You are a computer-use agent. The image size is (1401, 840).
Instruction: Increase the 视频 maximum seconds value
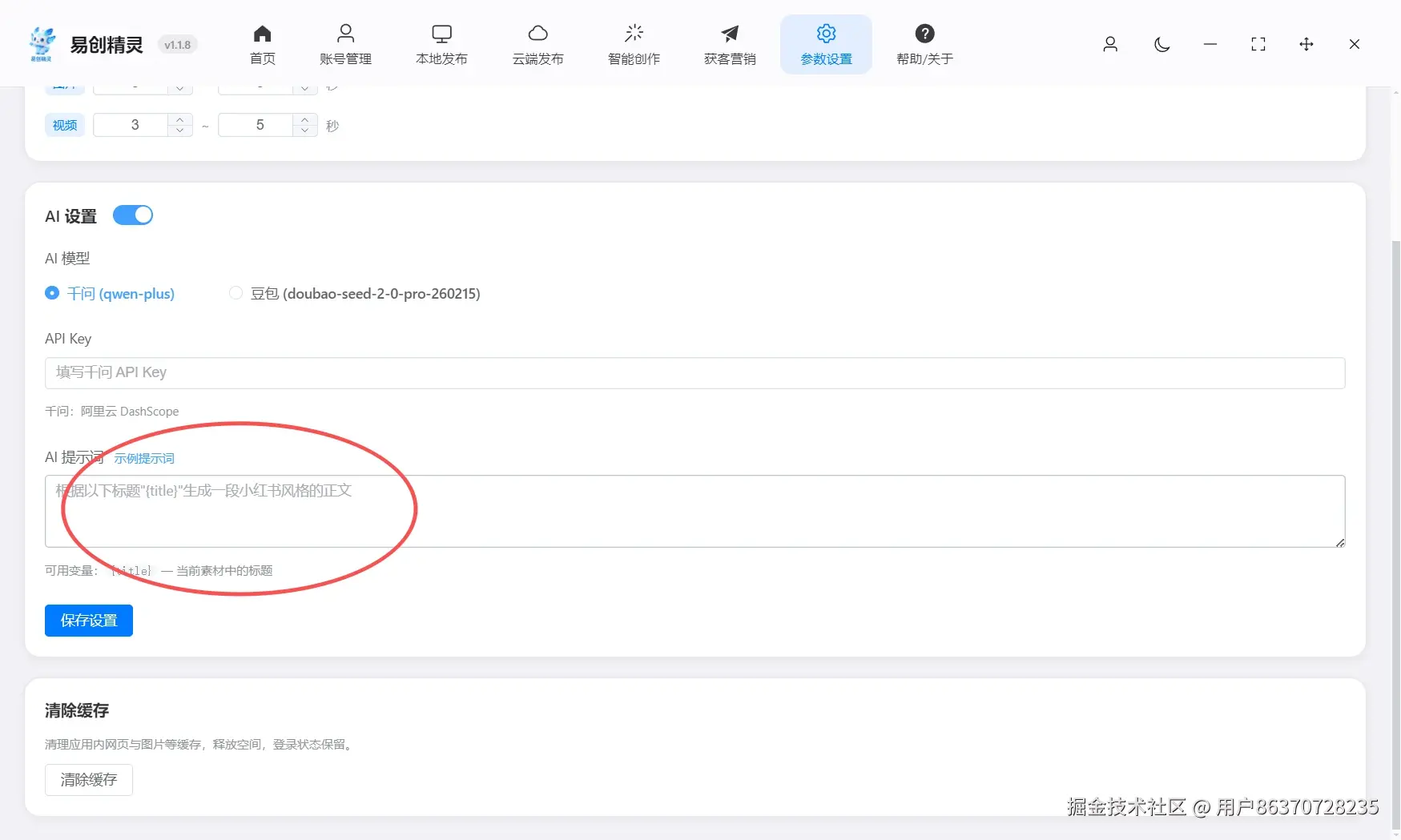coord(305,119)
